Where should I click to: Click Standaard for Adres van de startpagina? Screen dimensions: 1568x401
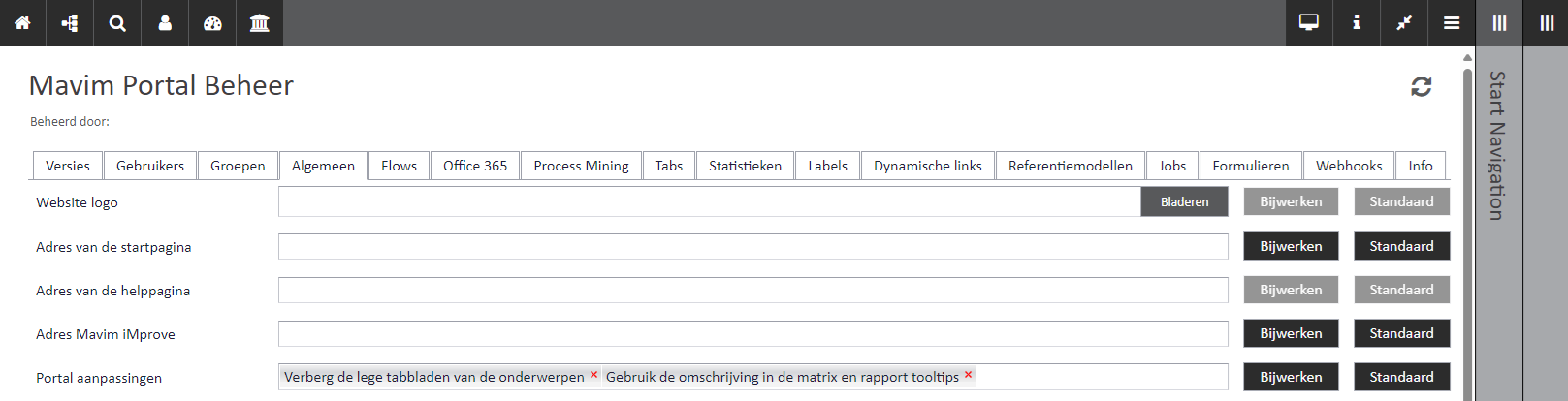[1401, 246]
